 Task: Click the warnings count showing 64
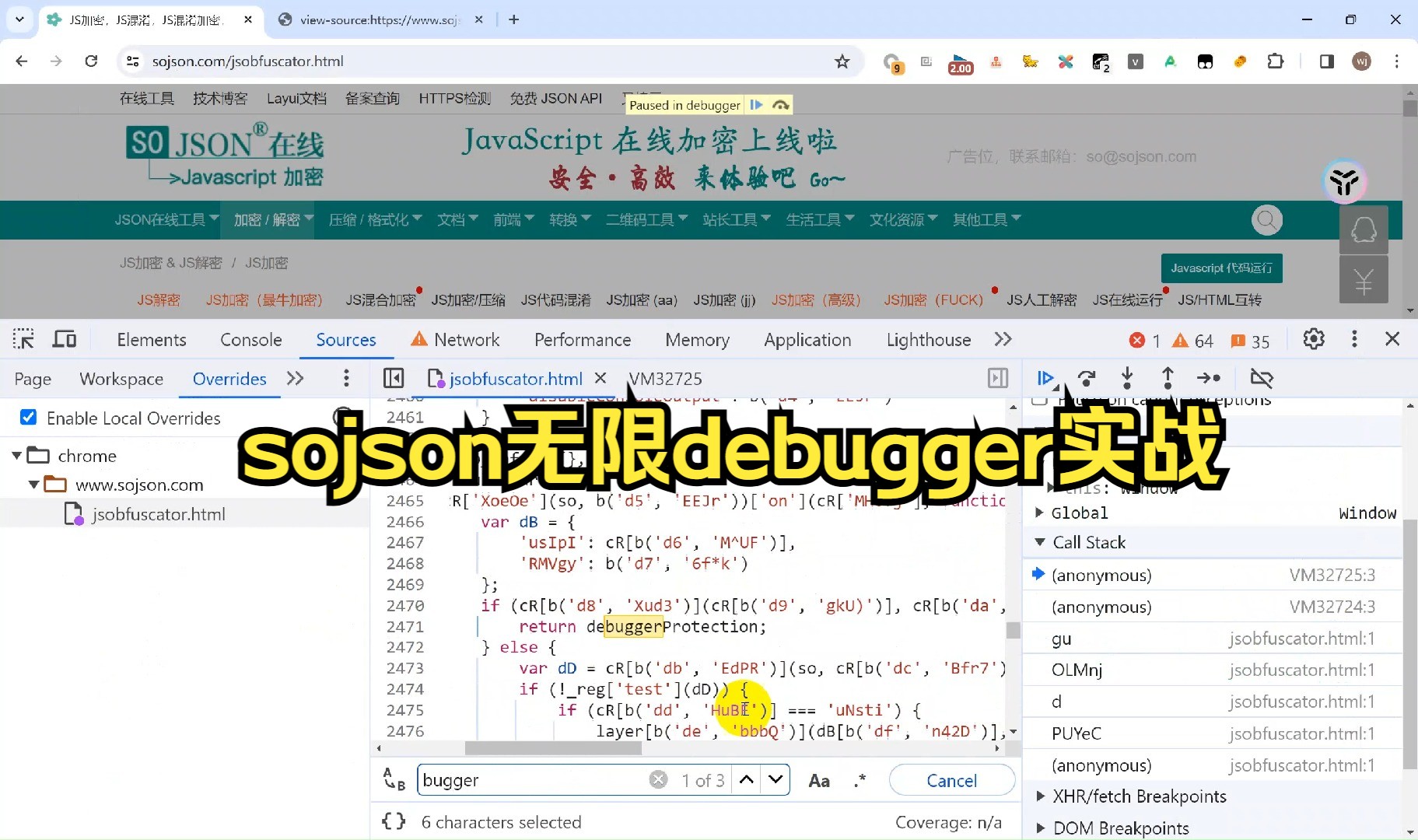coord(1193,341)
